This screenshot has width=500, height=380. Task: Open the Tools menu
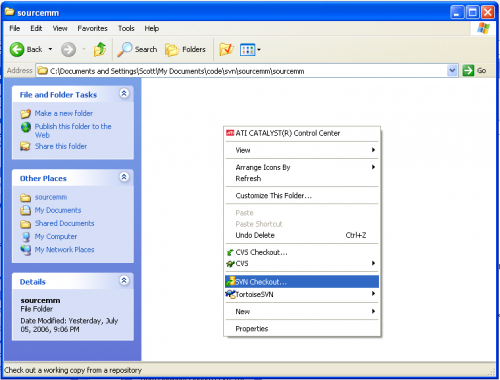click(x=126, y=28)
